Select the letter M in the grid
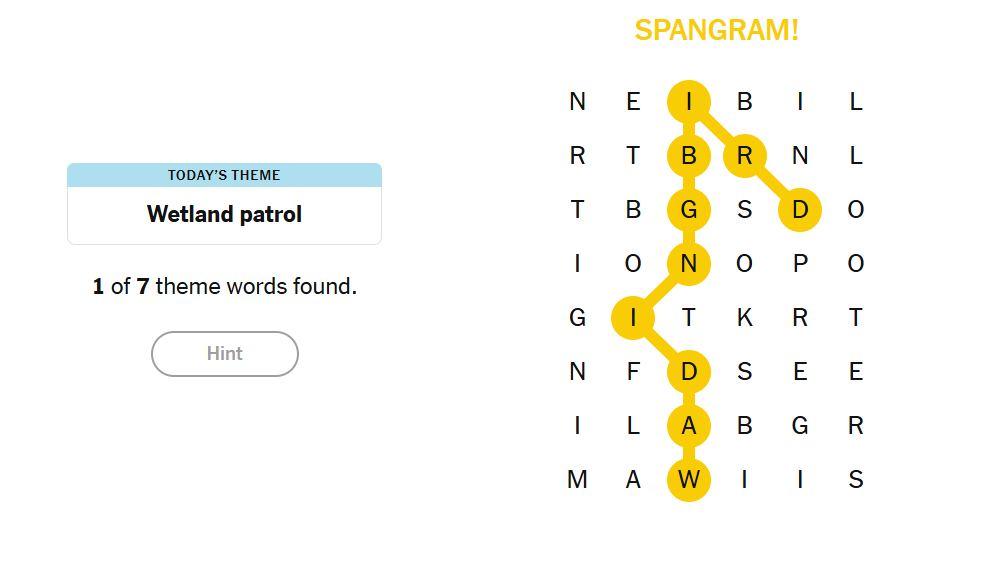 click(x=577, y=479)
